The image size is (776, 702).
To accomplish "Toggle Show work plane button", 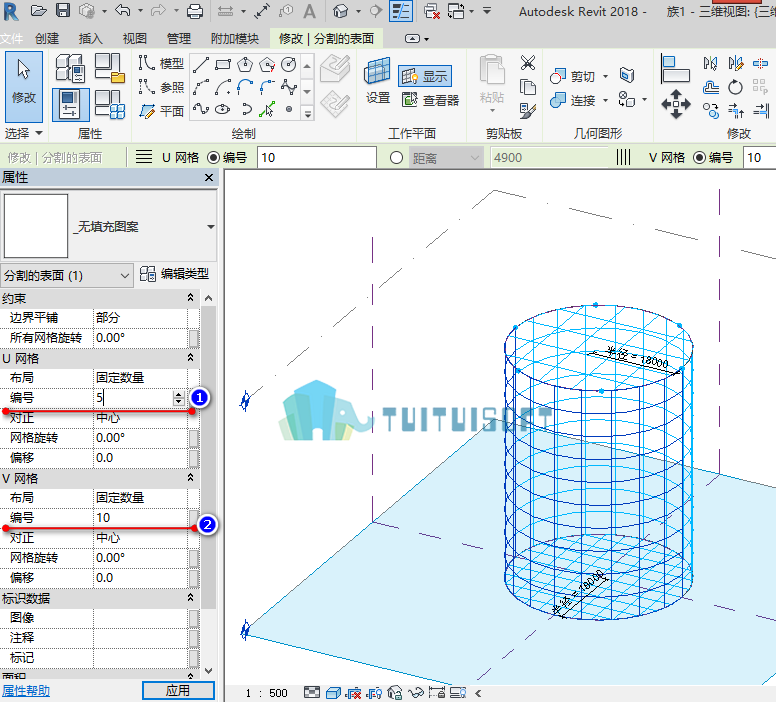I will [425, 76].
